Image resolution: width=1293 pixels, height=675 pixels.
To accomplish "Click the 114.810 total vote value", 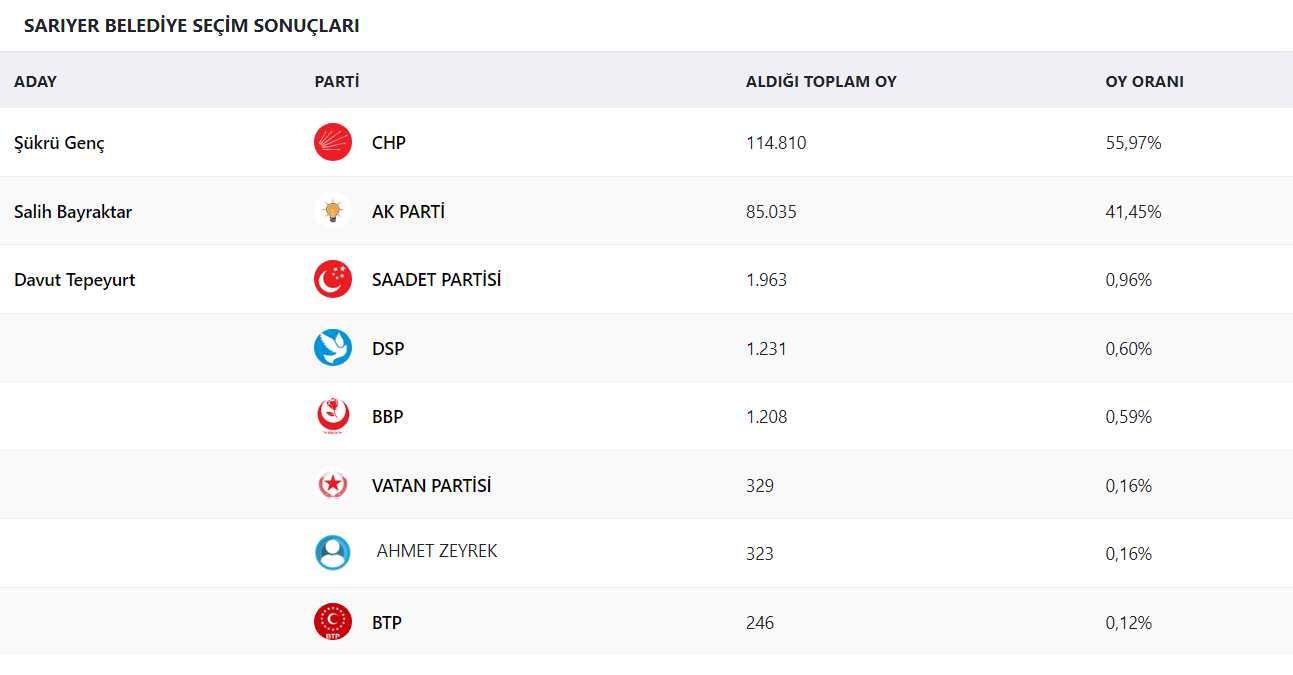I will [x=776, y=143].
